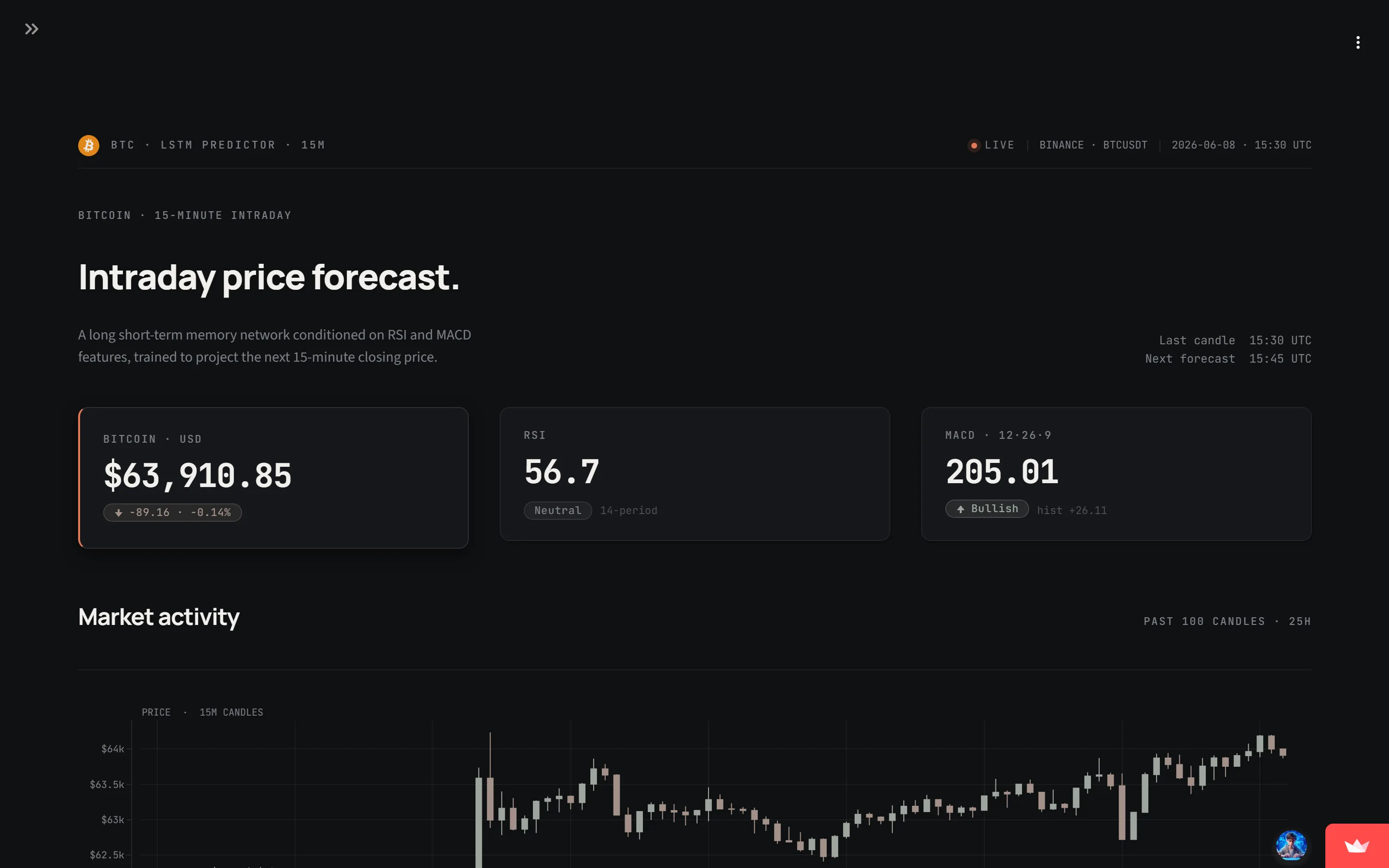
Task: Select the RSI value 56.7
Action: 561,472
